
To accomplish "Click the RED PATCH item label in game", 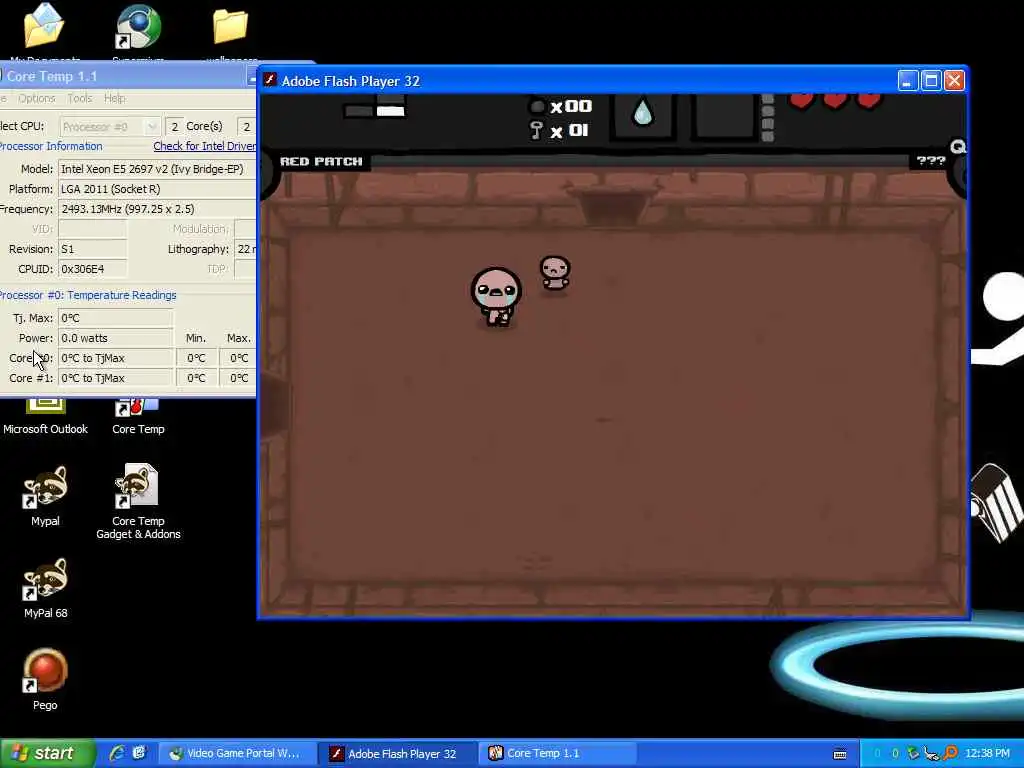I will pyautogui.click(x=321, y=161).
